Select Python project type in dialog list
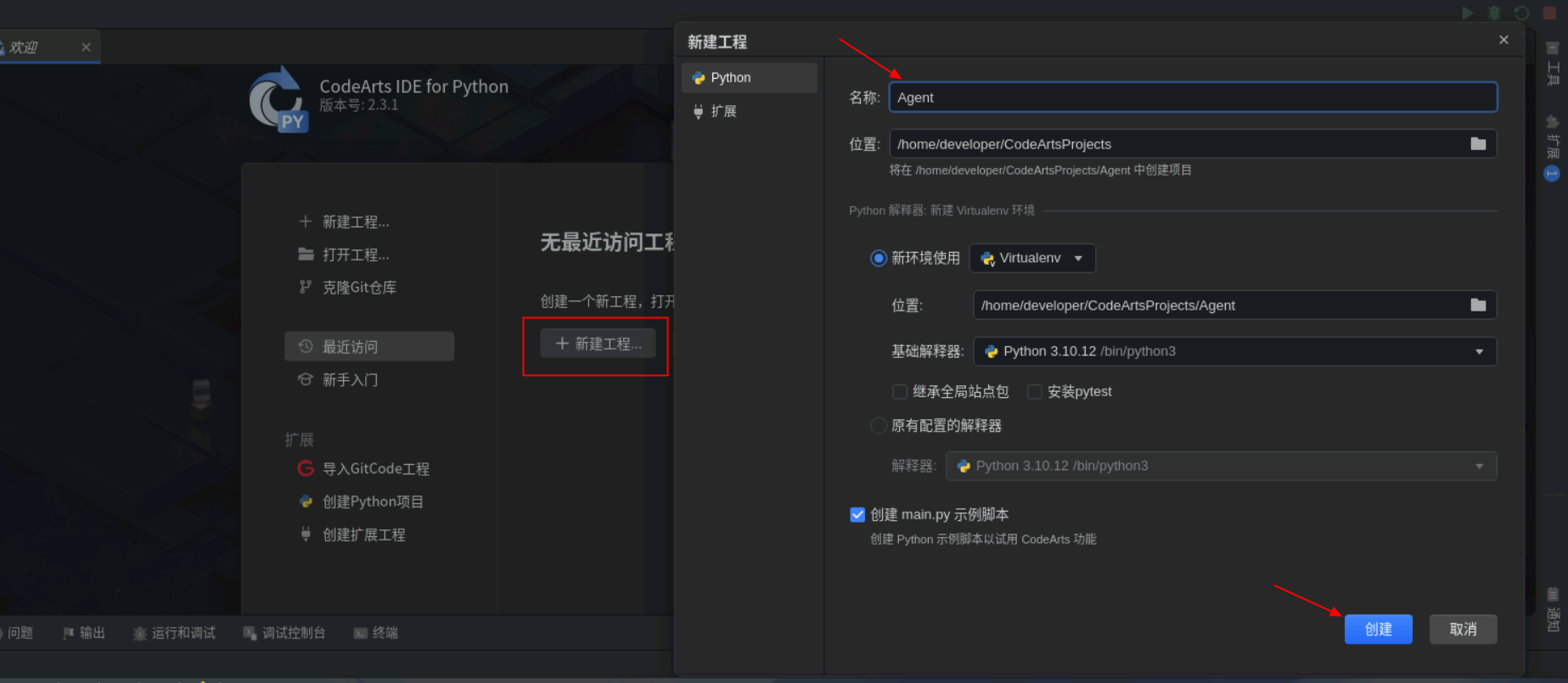 (x=750, y=78)
